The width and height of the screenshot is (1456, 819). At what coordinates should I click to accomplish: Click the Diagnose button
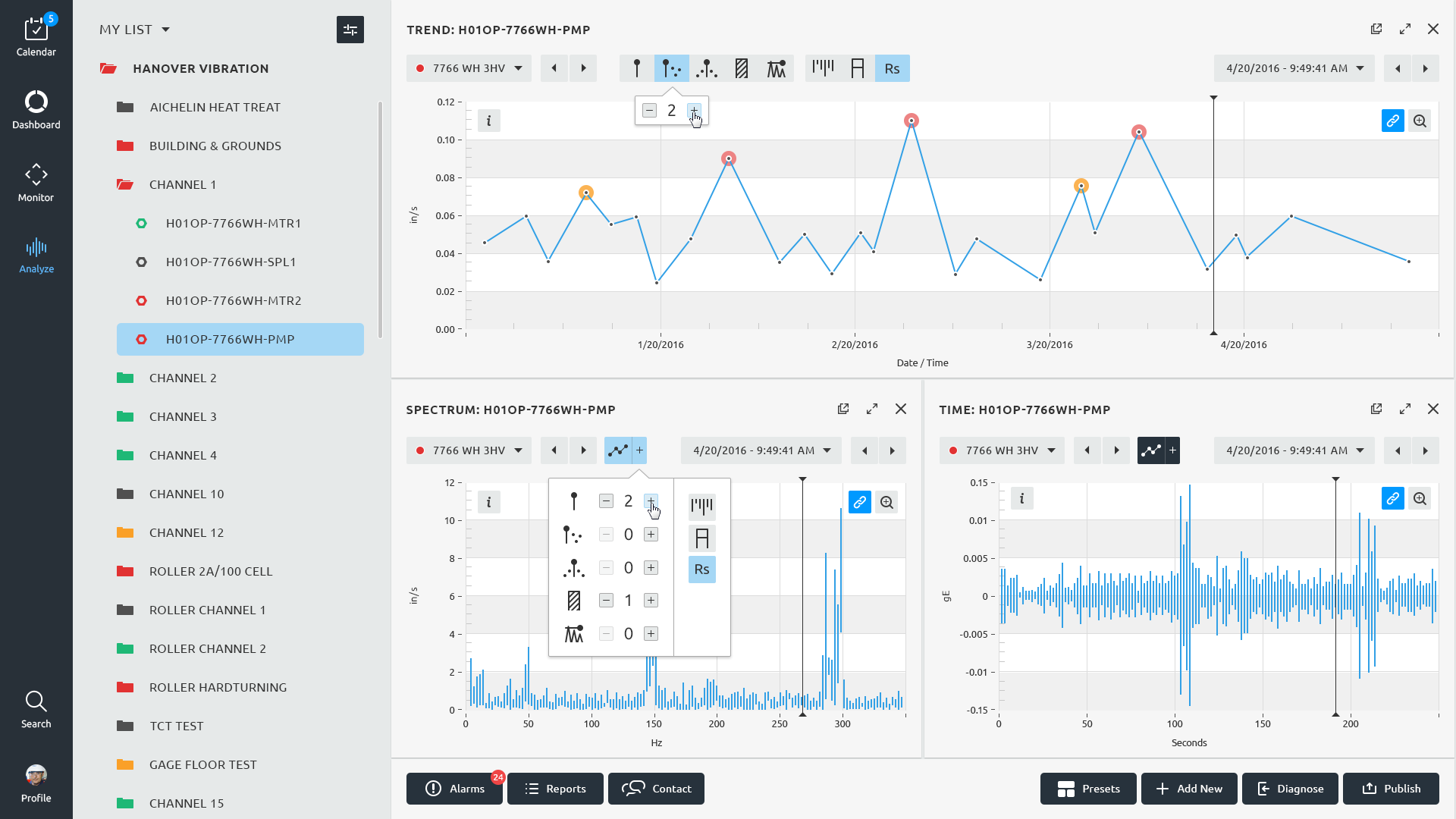[x=1289, y=789]
